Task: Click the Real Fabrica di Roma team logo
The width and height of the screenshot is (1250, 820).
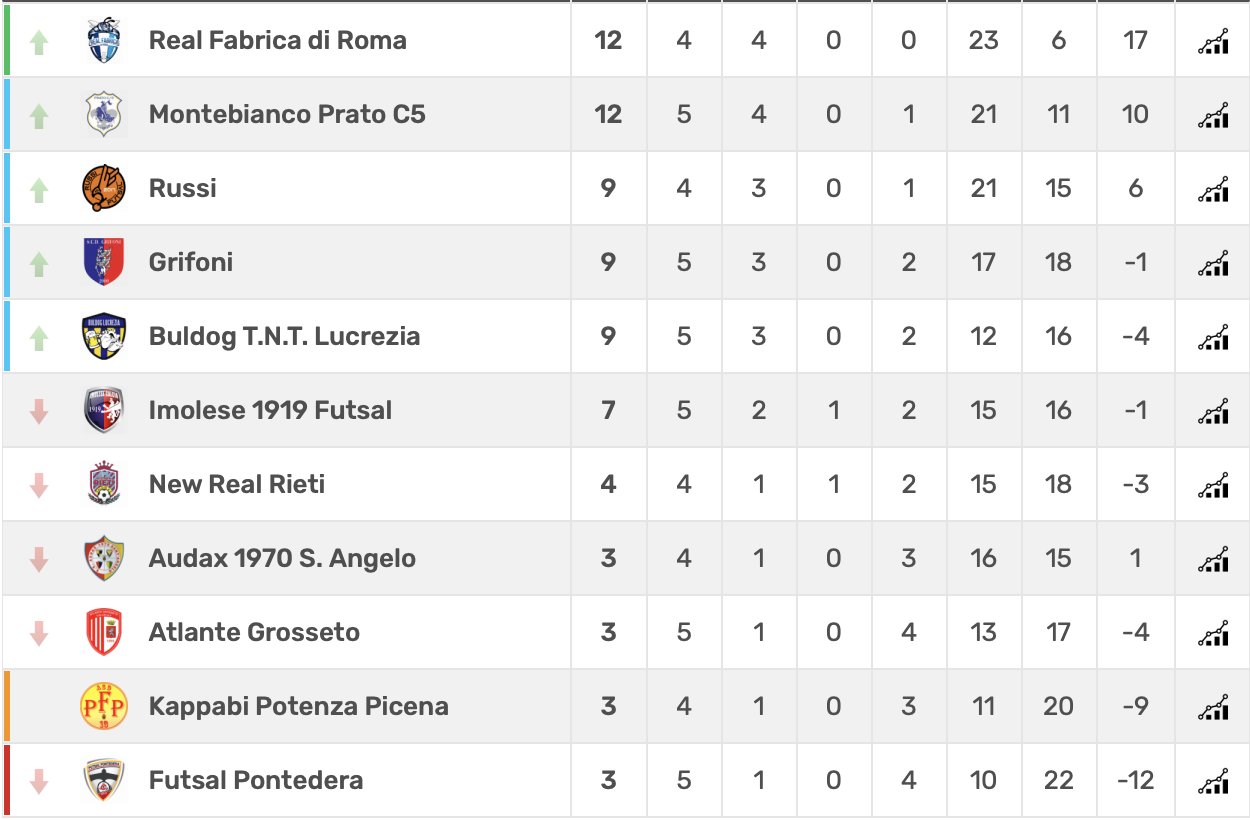Action: (x=104, y=40)
